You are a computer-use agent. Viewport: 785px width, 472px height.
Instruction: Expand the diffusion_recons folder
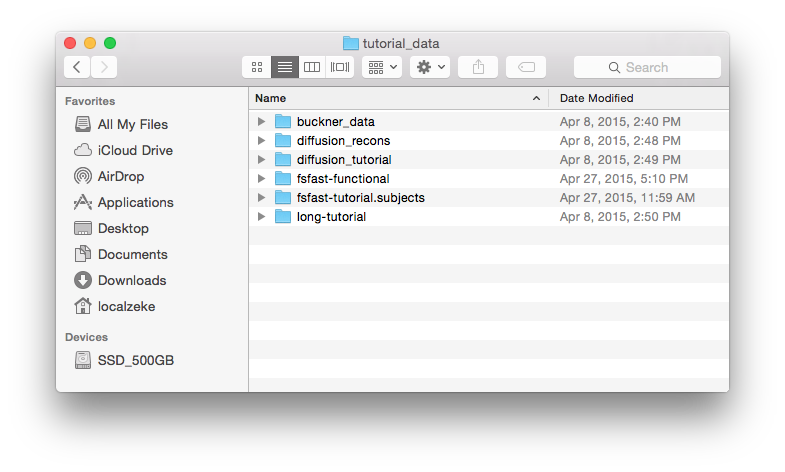(262, 141)
